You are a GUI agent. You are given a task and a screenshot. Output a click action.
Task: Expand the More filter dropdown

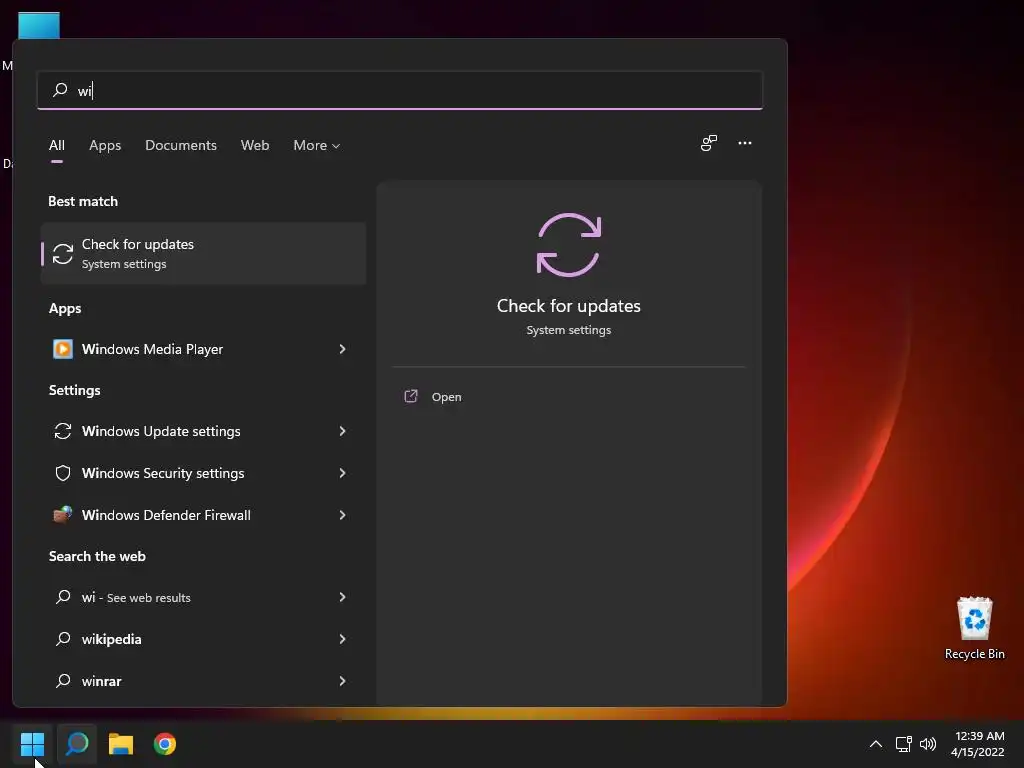point(317,146)
